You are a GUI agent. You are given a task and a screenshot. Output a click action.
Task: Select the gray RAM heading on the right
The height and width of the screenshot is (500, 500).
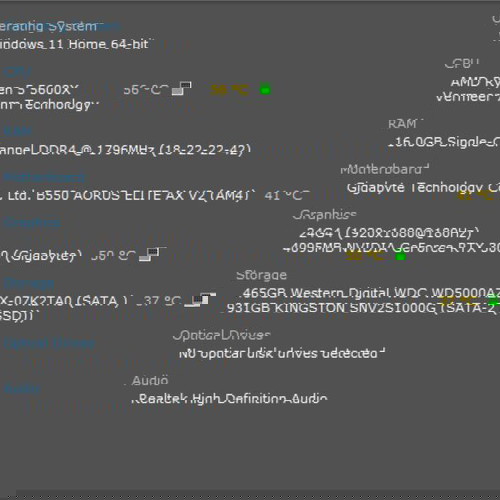coord(403,124)
